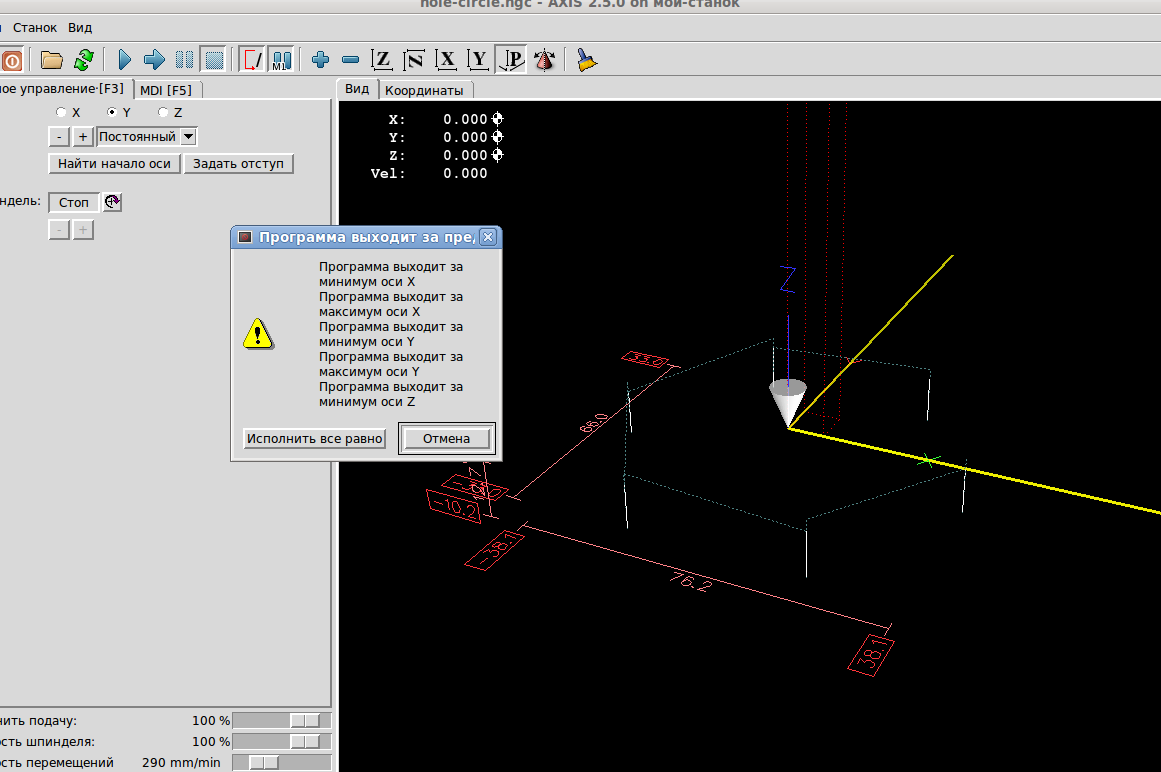
Task: Open a G-code file via folder icon
Action: click(51, 60)
